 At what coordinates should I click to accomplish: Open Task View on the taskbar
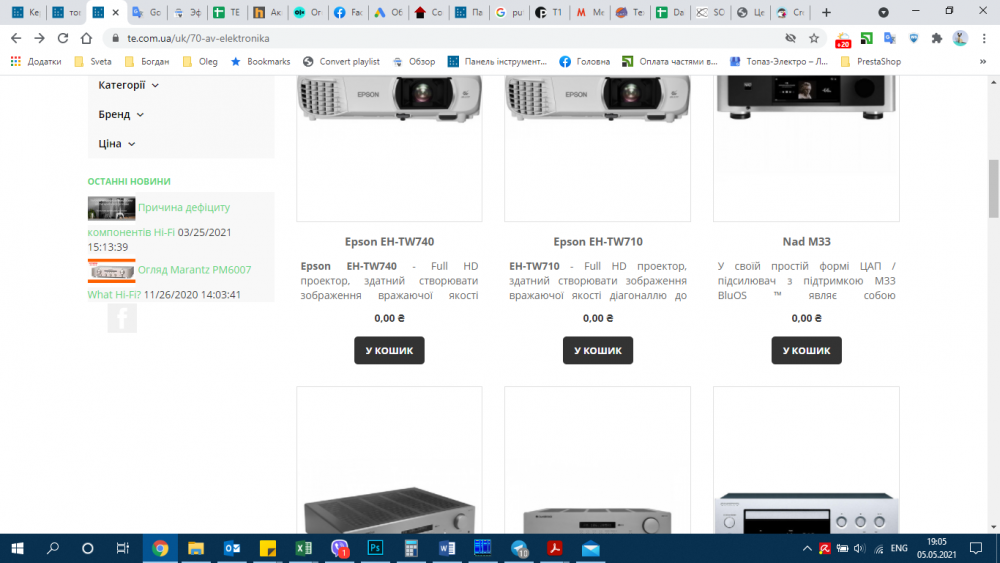(122, 548)
